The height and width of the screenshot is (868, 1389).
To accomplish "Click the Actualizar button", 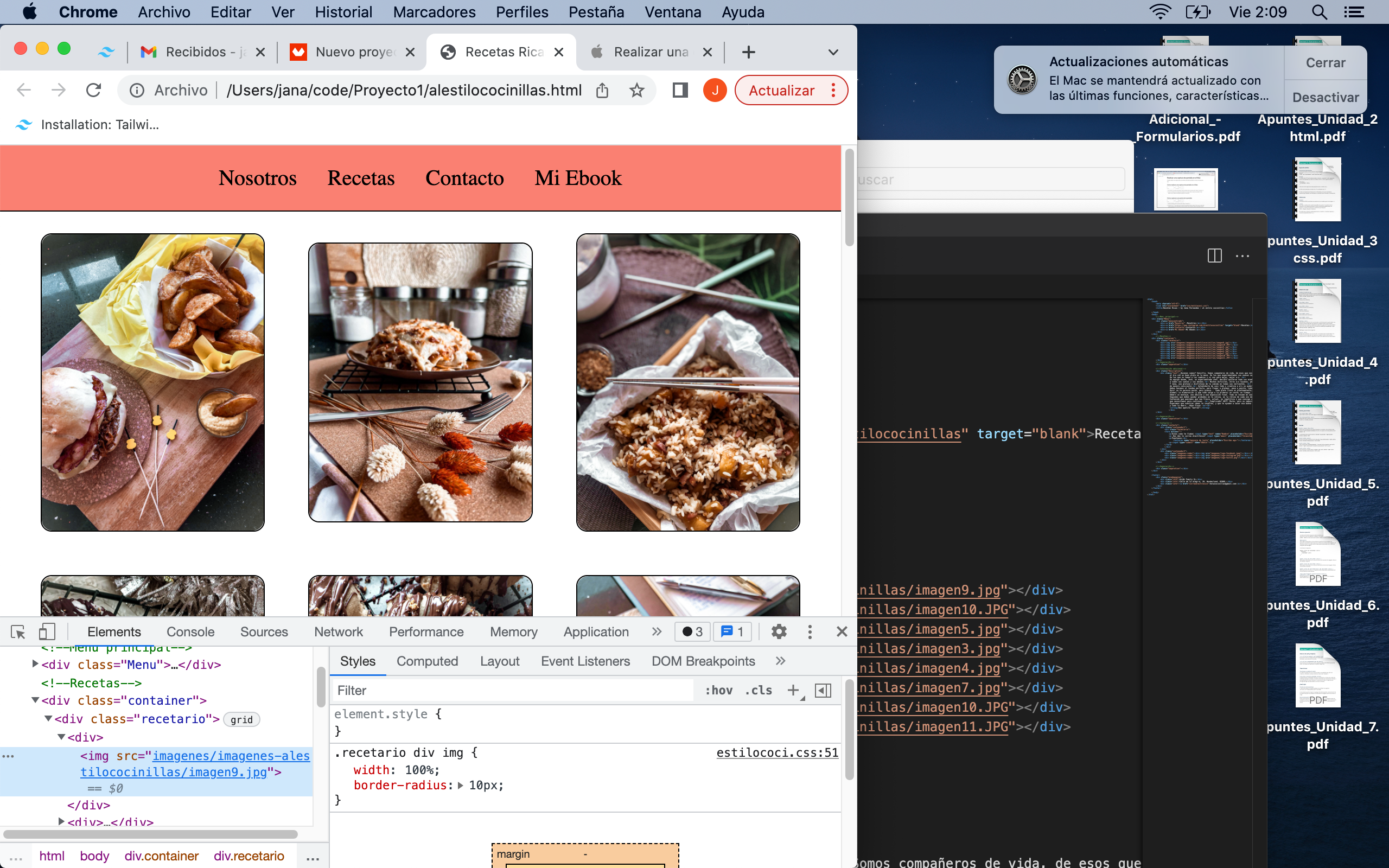I will pyautogui.click(x=781, y=90).
